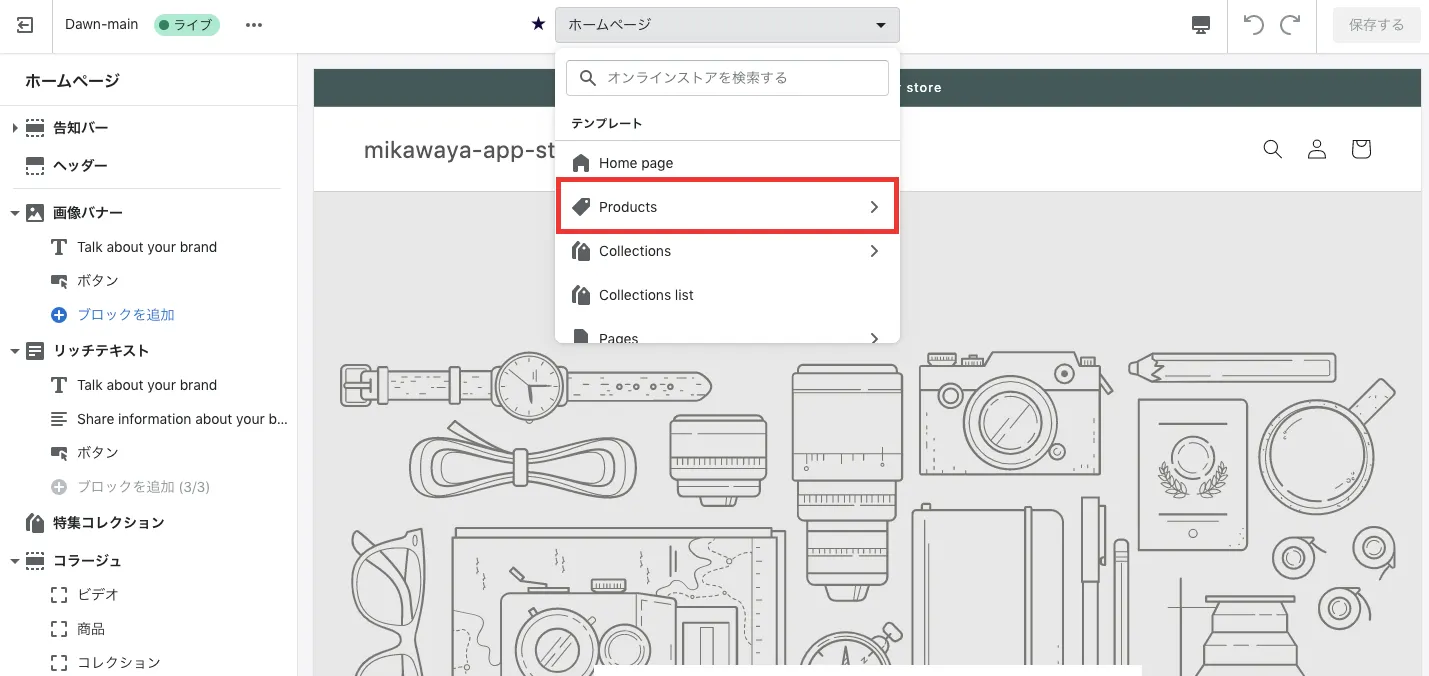Select Collections template entry
Viewport: 1429px width, 676px height.
728,251
